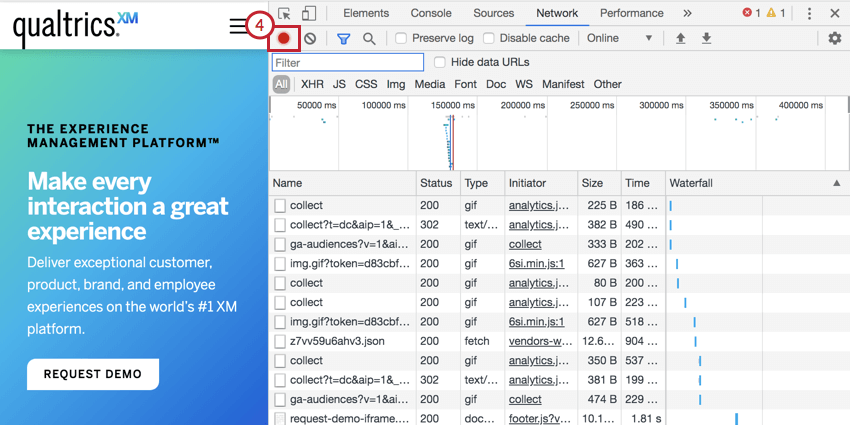The height and width of the screenshot is (425, 850).
Task: Check Hide data URLs
Action: [x=440, y=62]
